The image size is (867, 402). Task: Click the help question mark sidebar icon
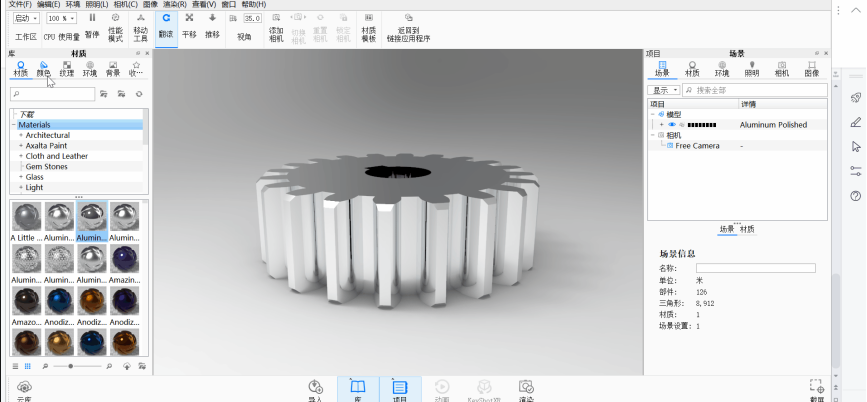tap(855, 196)
